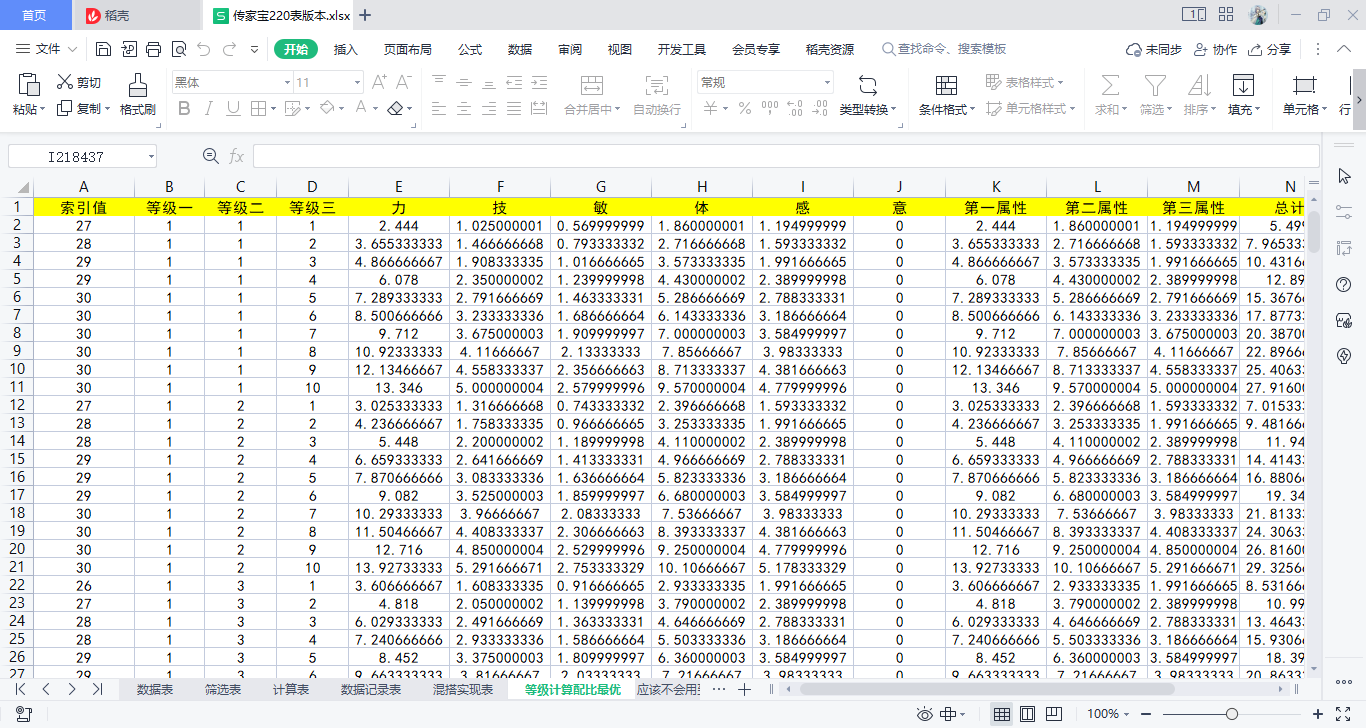Open the 插入 (Insert) ribbon tab
Image resolution: width=1366 pixels, height=728 pixels.
coord(345,49)
